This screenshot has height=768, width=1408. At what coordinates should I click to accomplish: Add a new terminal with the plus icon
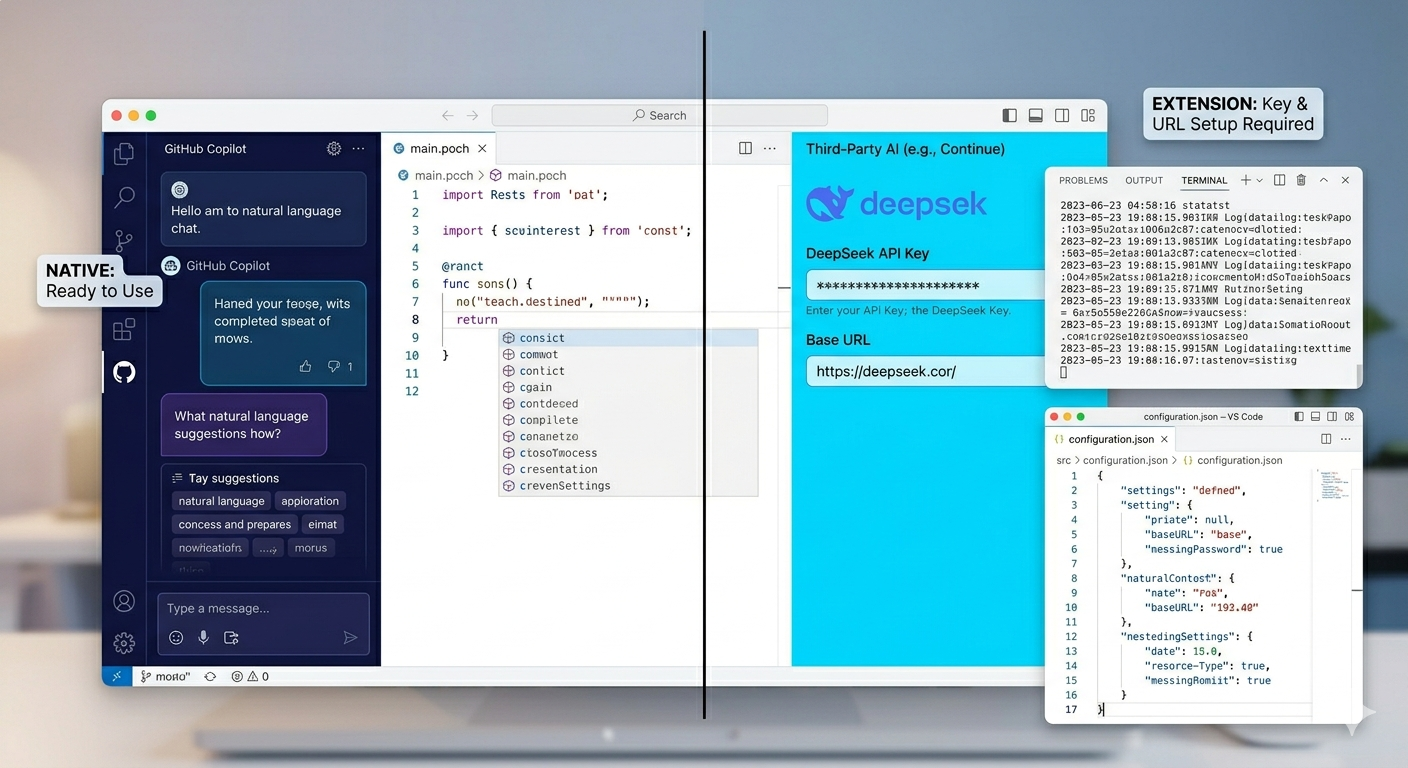click(1246, 180)
